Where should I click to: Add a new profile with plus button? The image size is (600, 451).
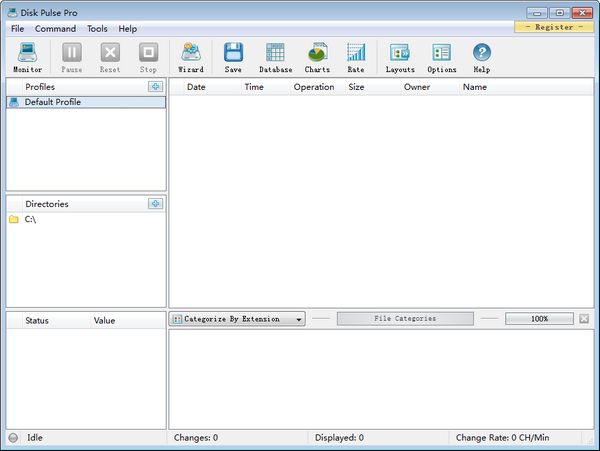tap(155, 87)
